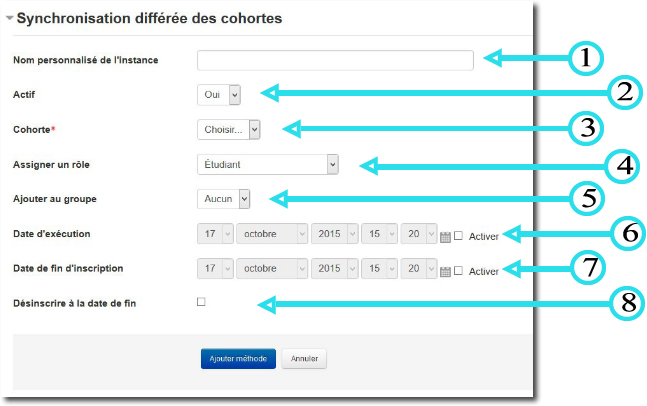This screenshot has width=647, height=406.
Task: Open the Cohorte dropdown showing Choisir...
Action: (228, 129)
